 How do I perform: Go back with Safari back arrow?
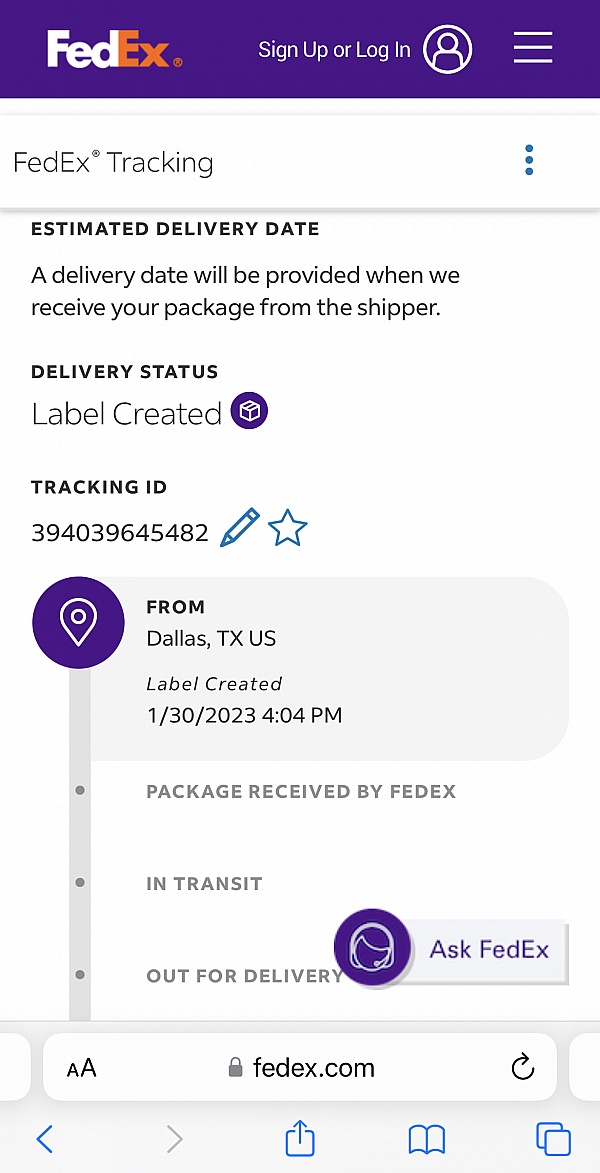coord(45,1139)
